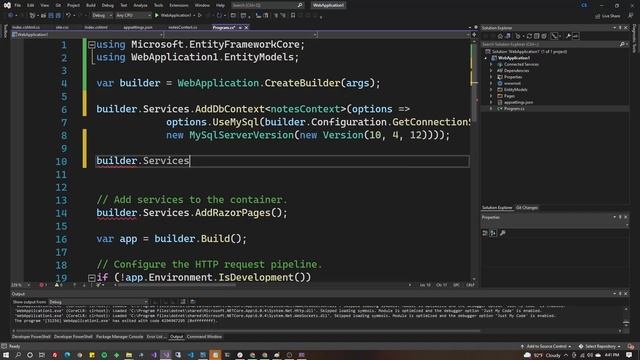Click the Visual Studio search box
The width and height of the screenshot is (640, 360).
267,5
